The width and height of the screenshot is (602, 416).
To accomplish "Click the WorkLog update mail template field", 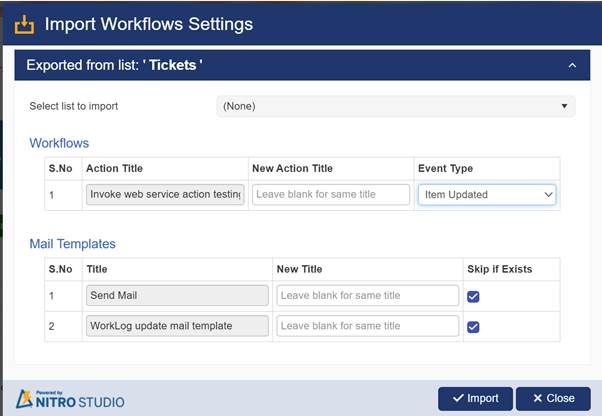I will coord(177,326).
